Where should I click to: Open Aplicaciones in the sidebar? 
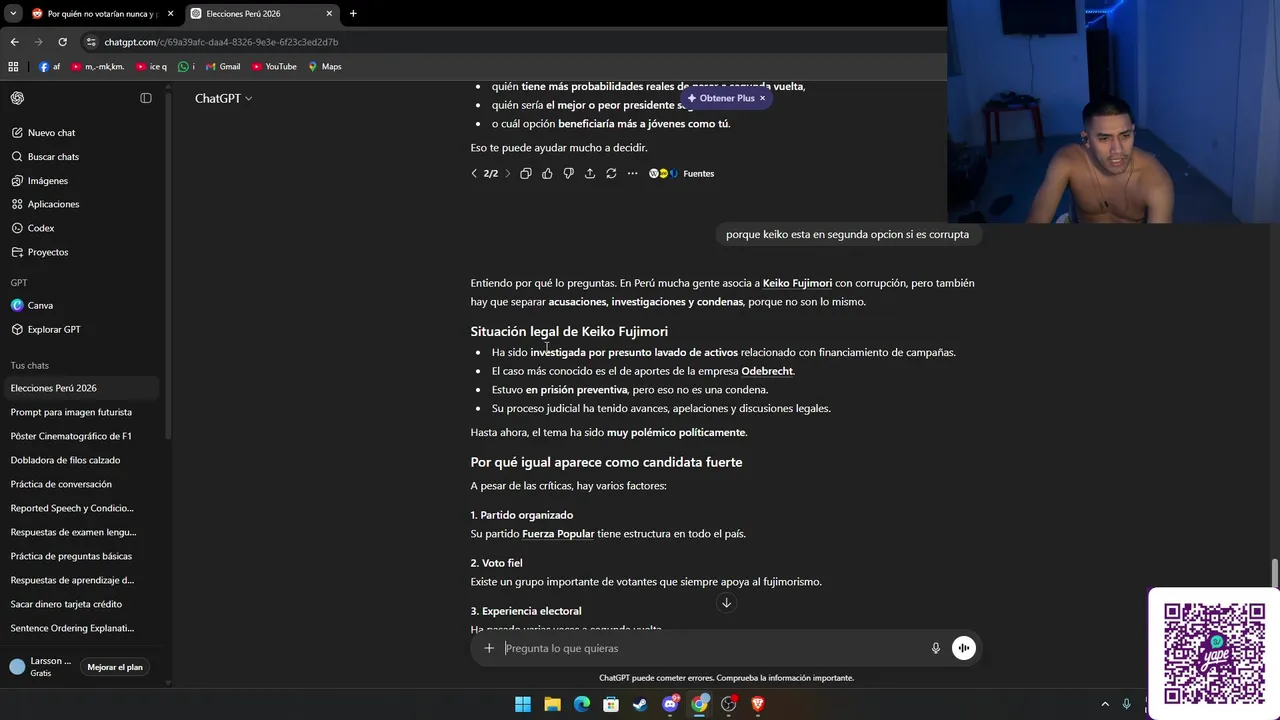click(83, 204)
